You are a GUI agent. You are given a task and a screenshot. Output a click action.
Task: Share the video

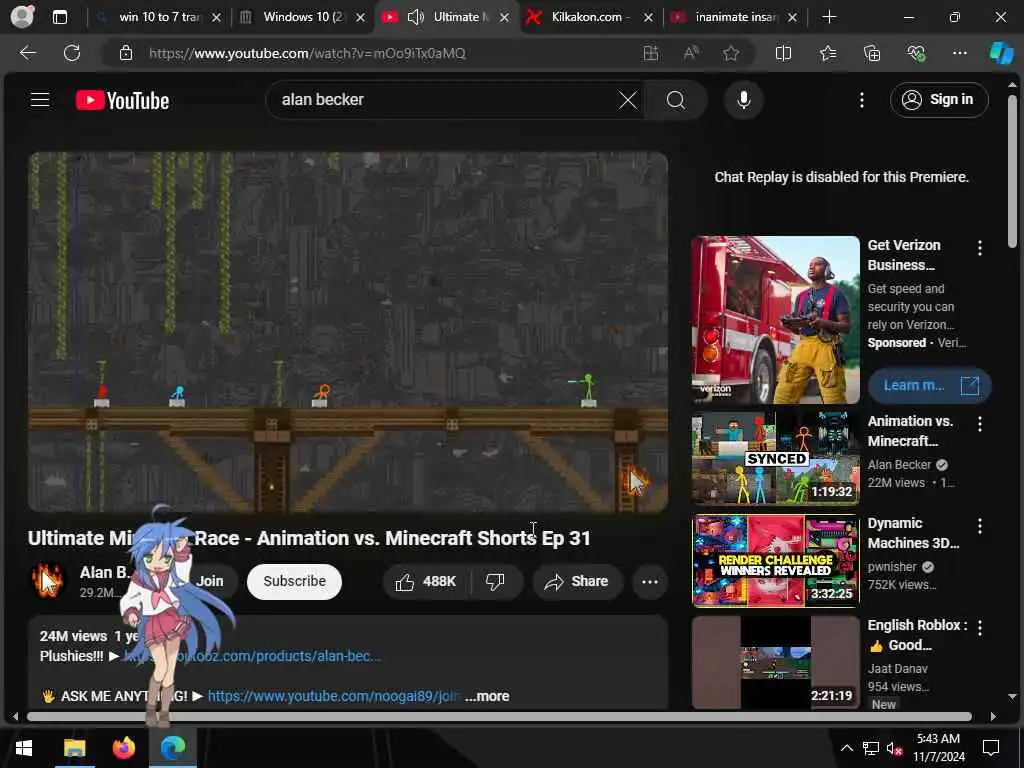(577, 581)
